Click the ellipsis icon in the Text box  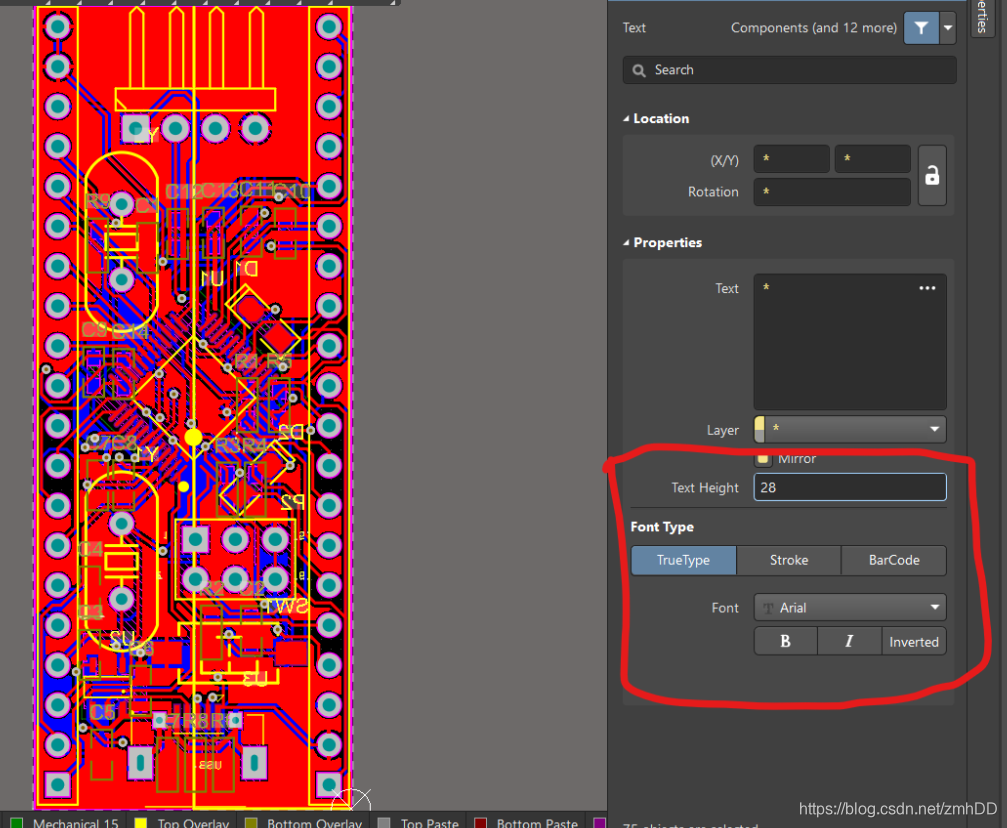click(927, 288)
